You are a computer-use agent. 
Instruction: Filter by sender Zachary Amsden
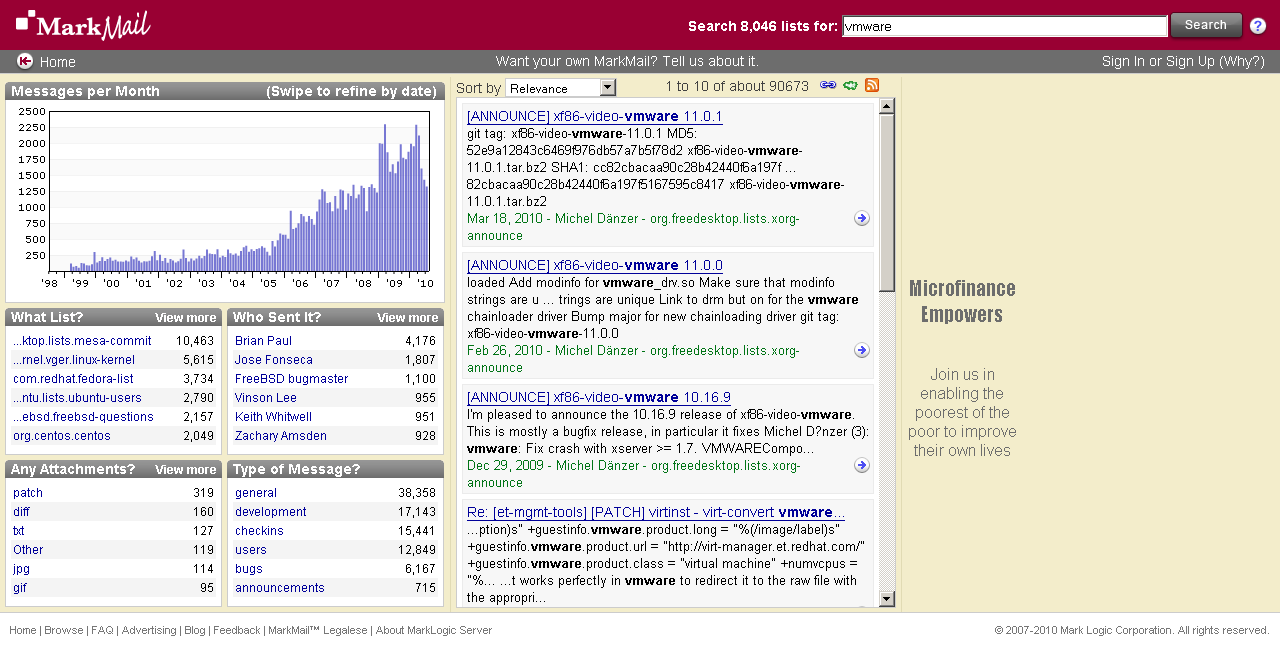pyautogui.click(x=281, y=436)
